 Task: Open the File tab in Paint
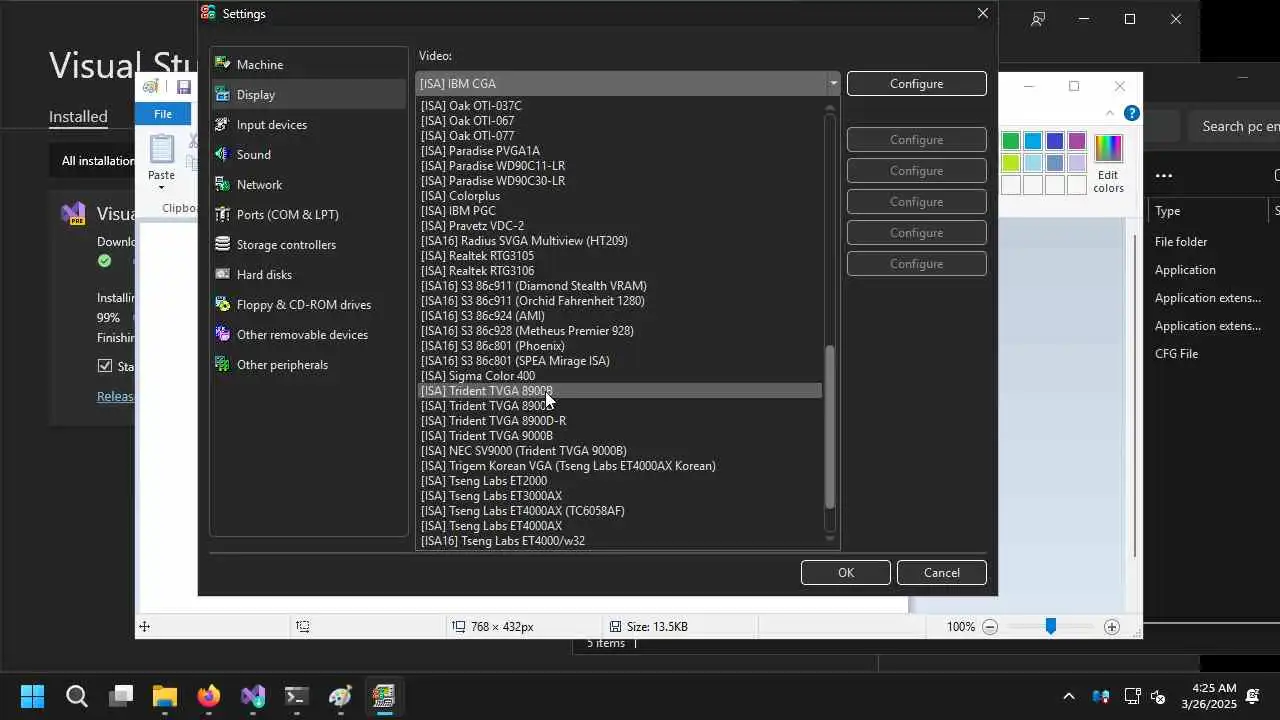click(163, 114)
